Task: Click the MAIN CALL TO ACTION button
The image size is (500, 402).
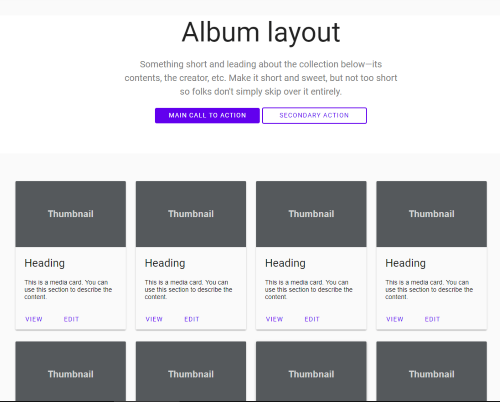Action: point(207,115)
